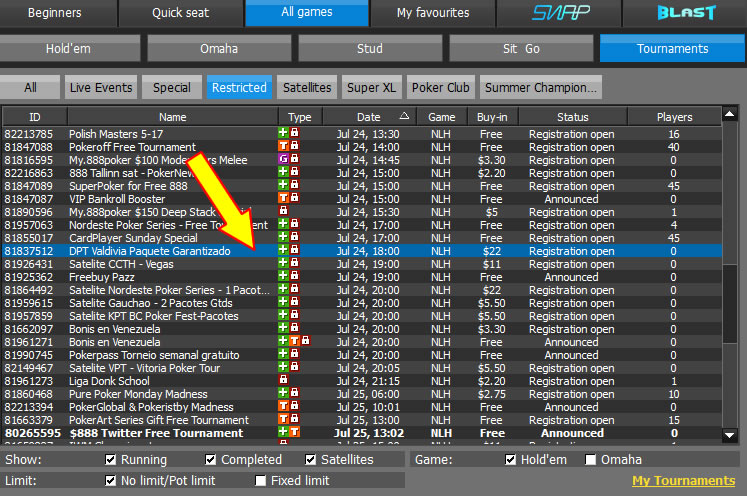The image size is (747, 496).
Task: Switch to the Sit & Go tab
Action: [x=520, y=48]
